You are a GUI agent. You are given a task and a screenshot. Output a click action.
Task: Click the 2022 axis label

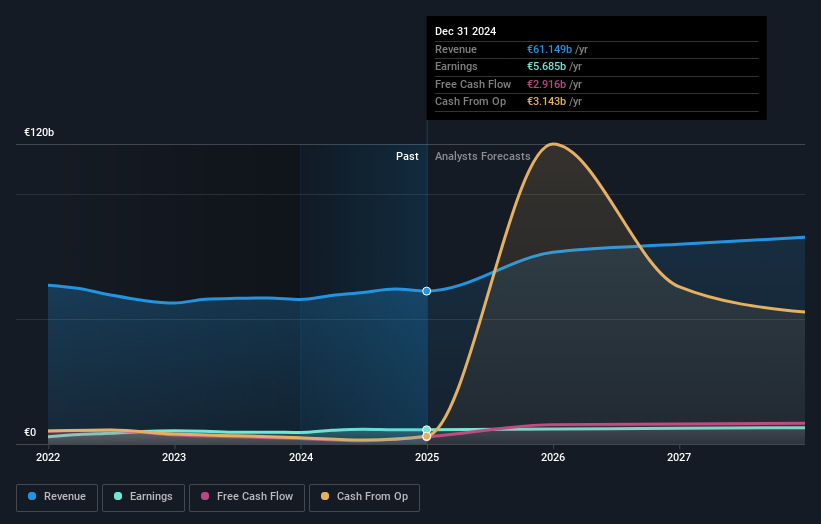point(48,457)
